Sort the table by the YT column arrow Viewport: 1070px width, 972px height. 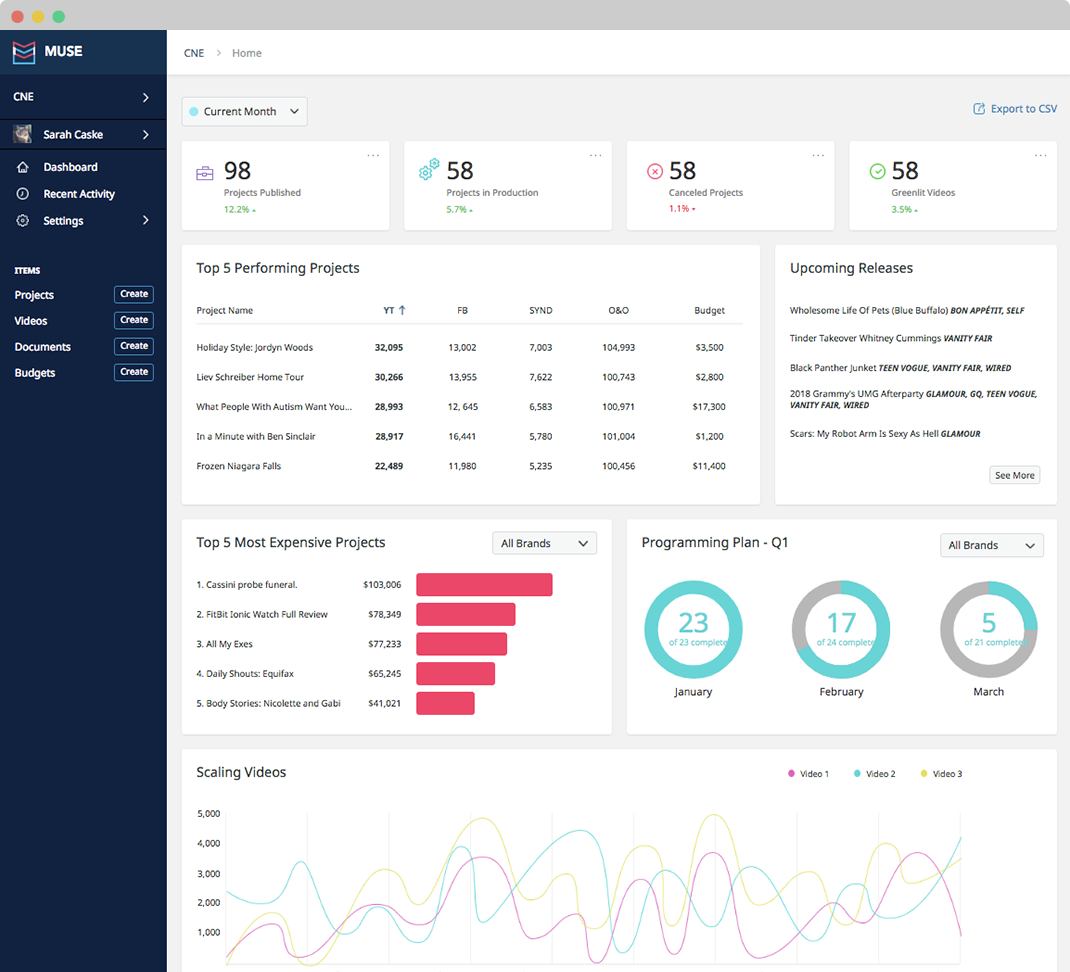tap(402, 310)
